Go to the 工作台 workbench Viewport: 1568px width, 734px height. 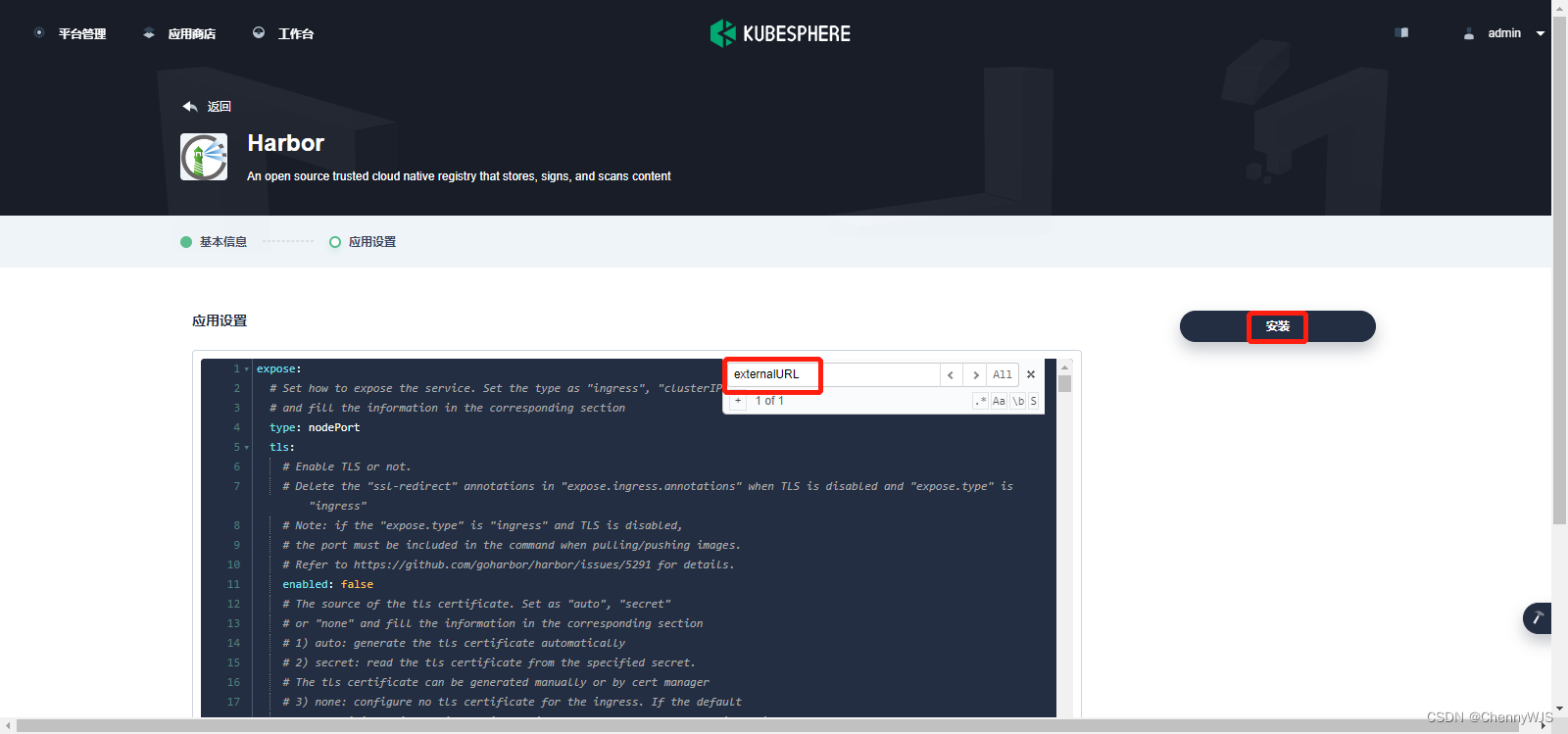pos(284,33)
